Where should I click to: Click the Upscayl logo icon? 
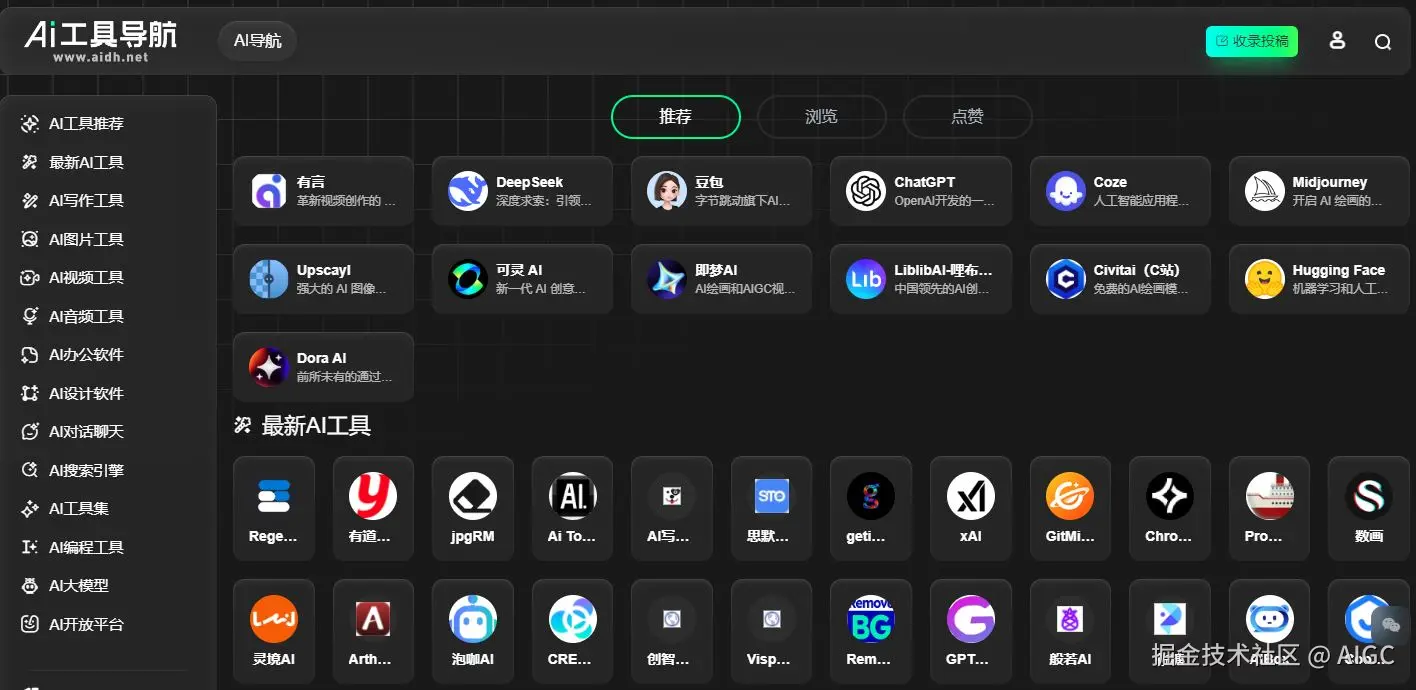pyautogui.click(x=269, y=279)
